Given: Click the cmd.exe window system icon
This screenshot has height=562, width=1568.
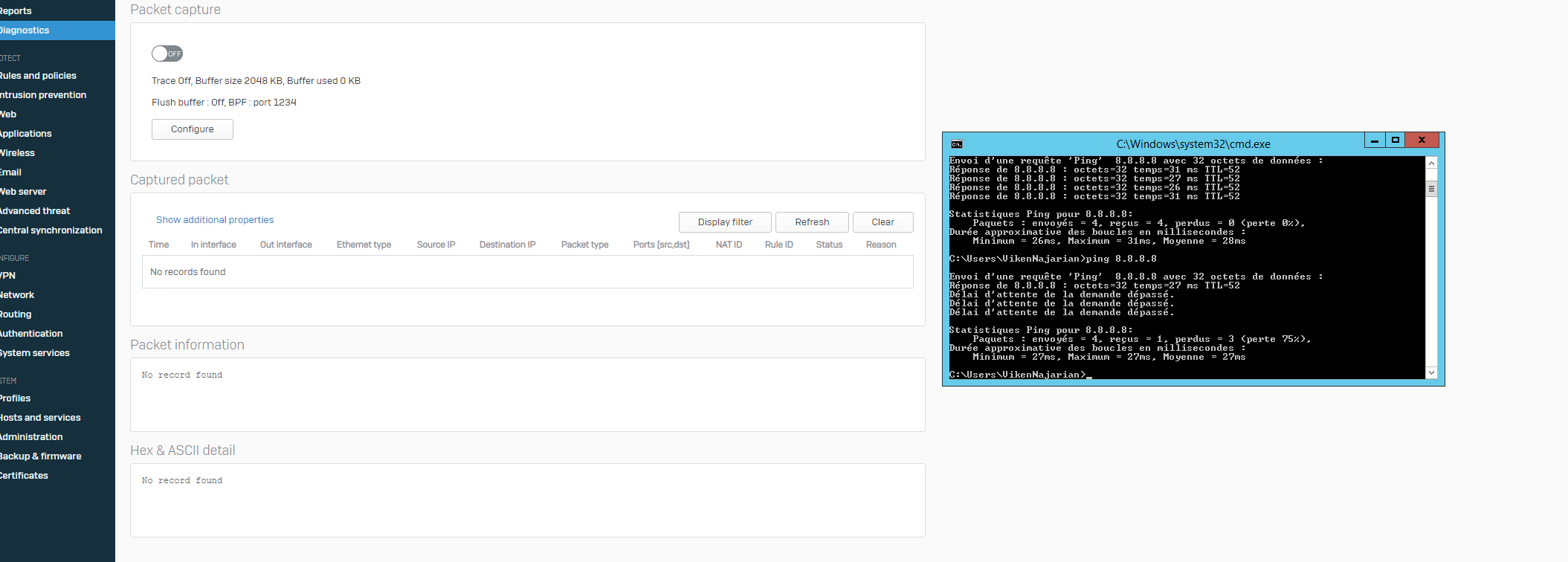Looking at the screenshot, I should (957, 144).
